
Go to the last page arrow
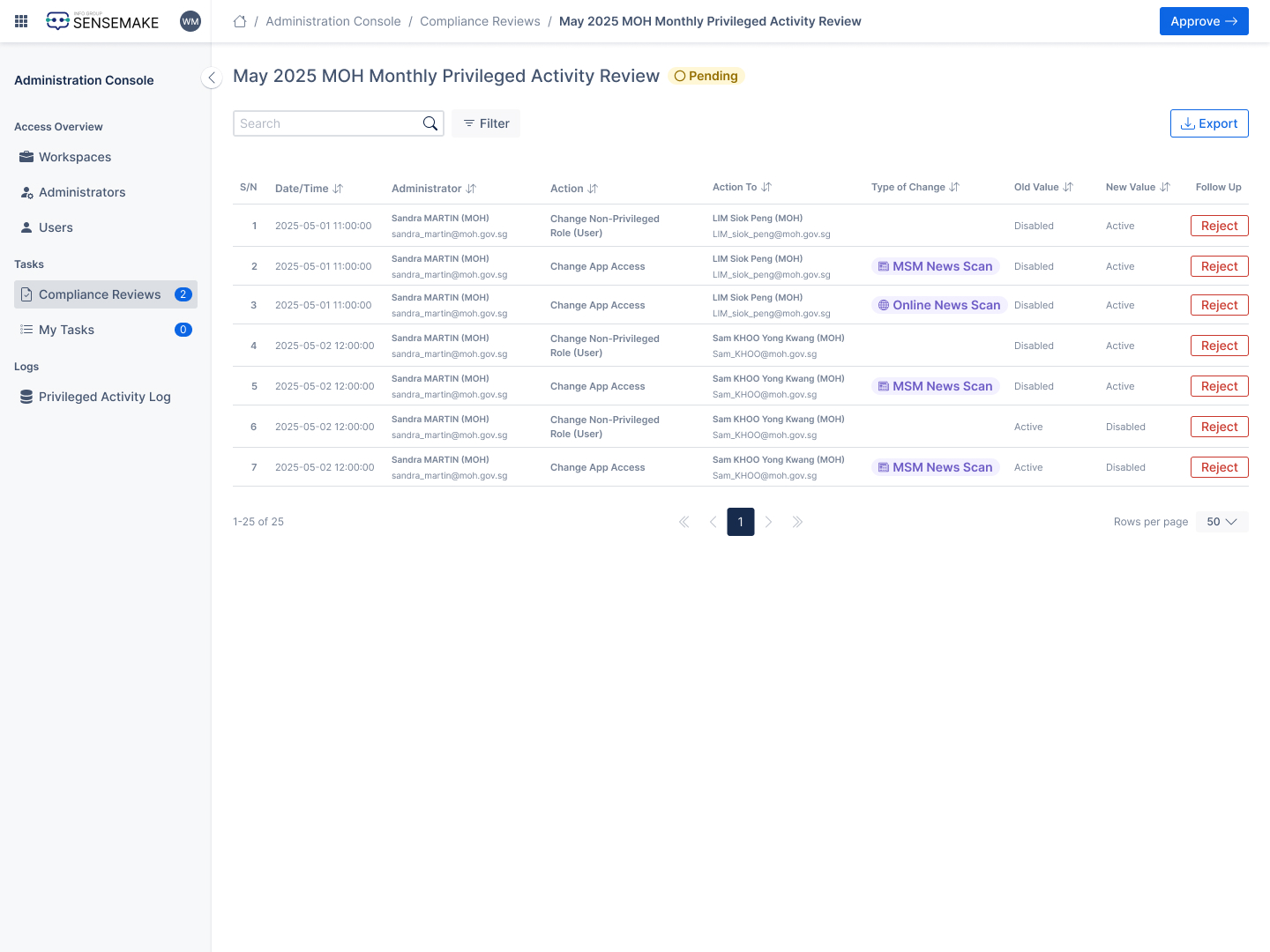[797, 522]
